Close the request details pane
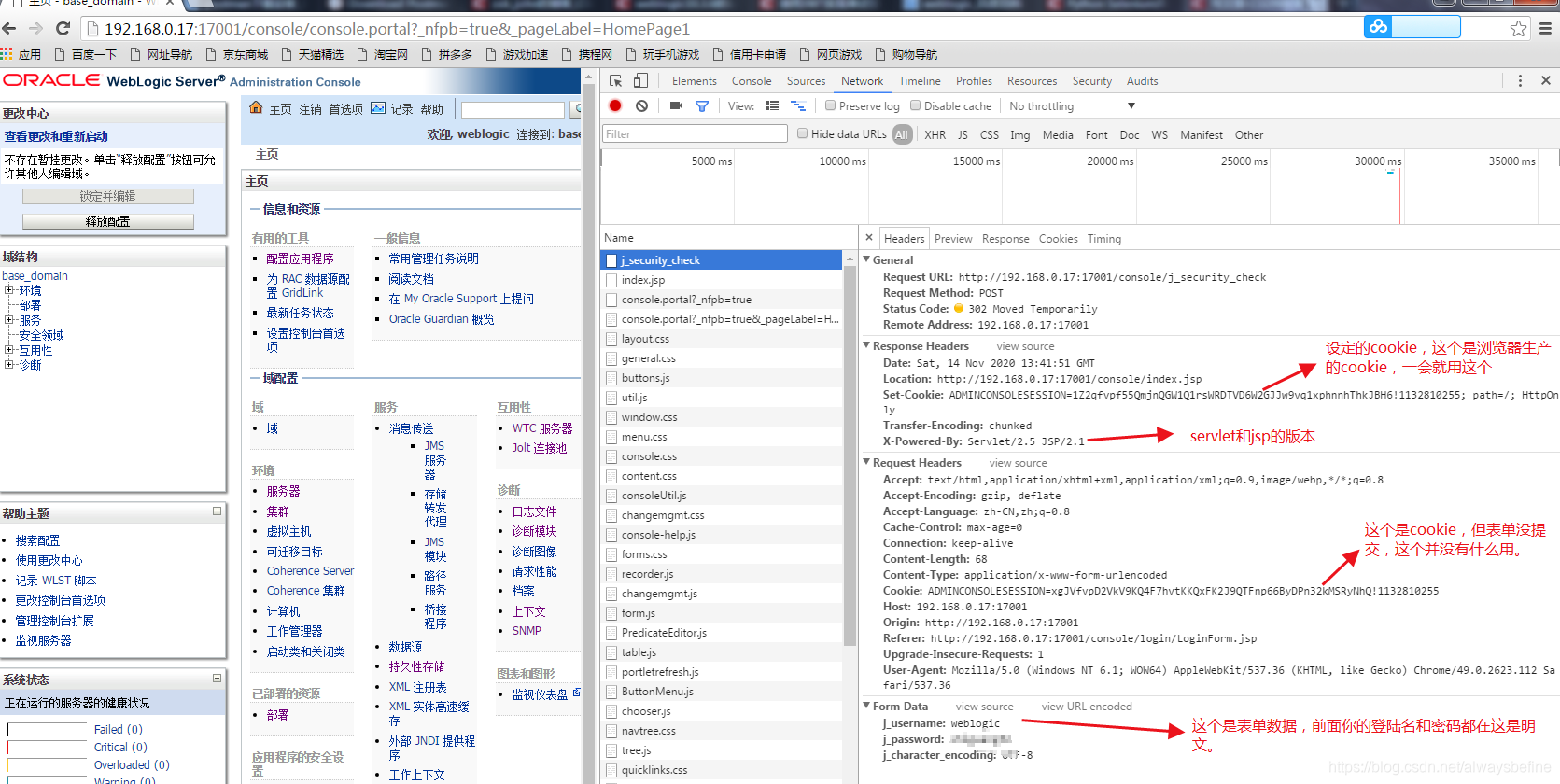The width and height of the screenshot is (1560, 784). 869,238
